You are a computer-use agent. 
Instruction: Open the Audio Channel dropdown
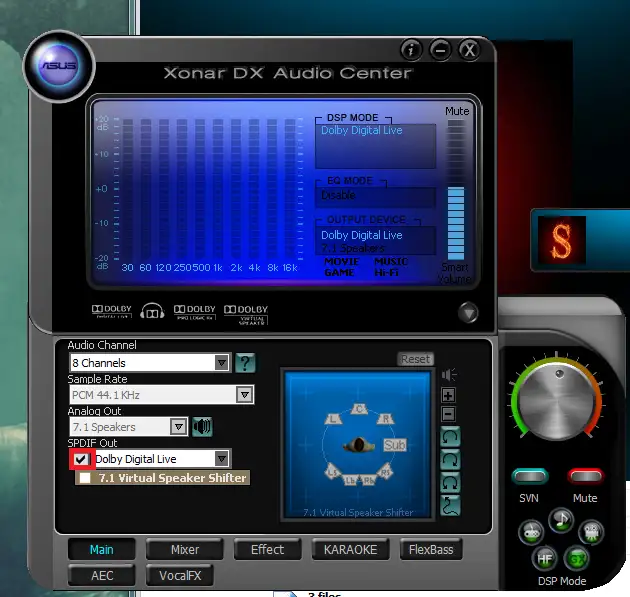point(222,363)
